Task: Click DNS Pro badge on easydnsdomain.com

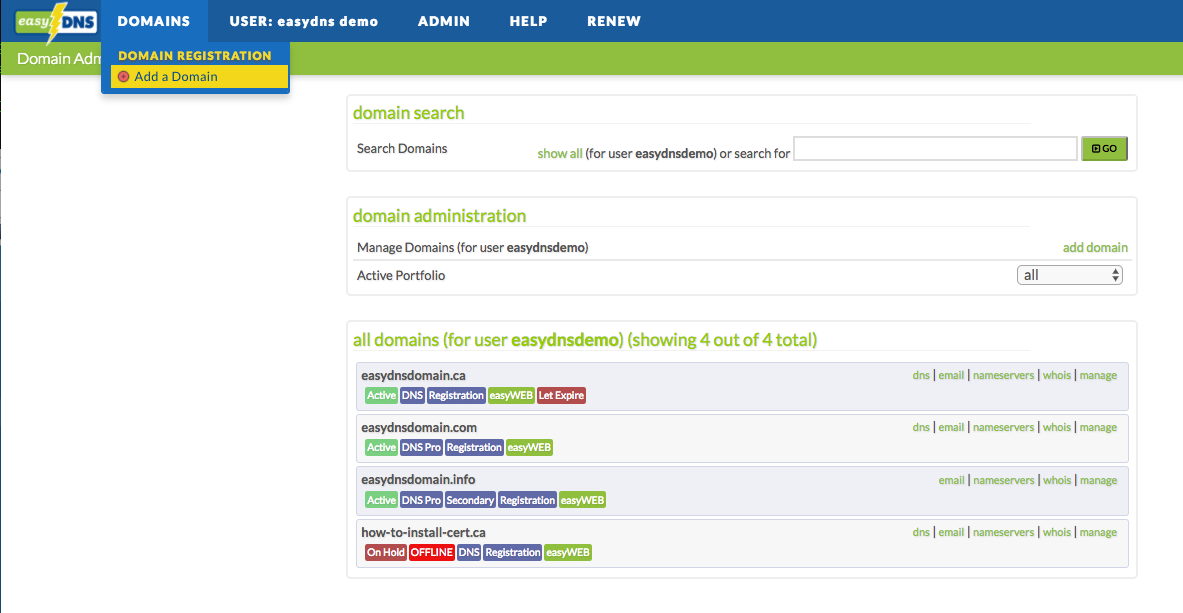Action: click(421, 448)
